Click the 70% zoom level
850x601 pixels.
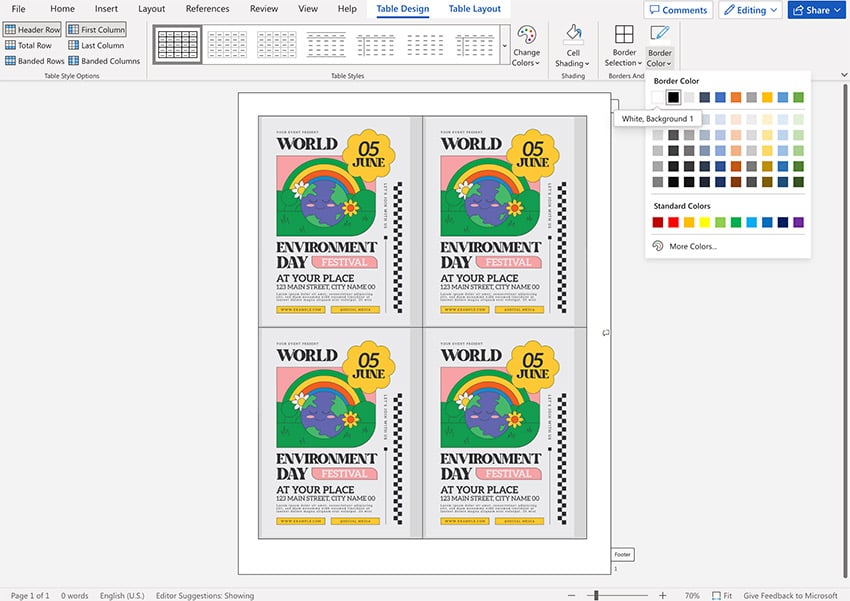(692, 595)
